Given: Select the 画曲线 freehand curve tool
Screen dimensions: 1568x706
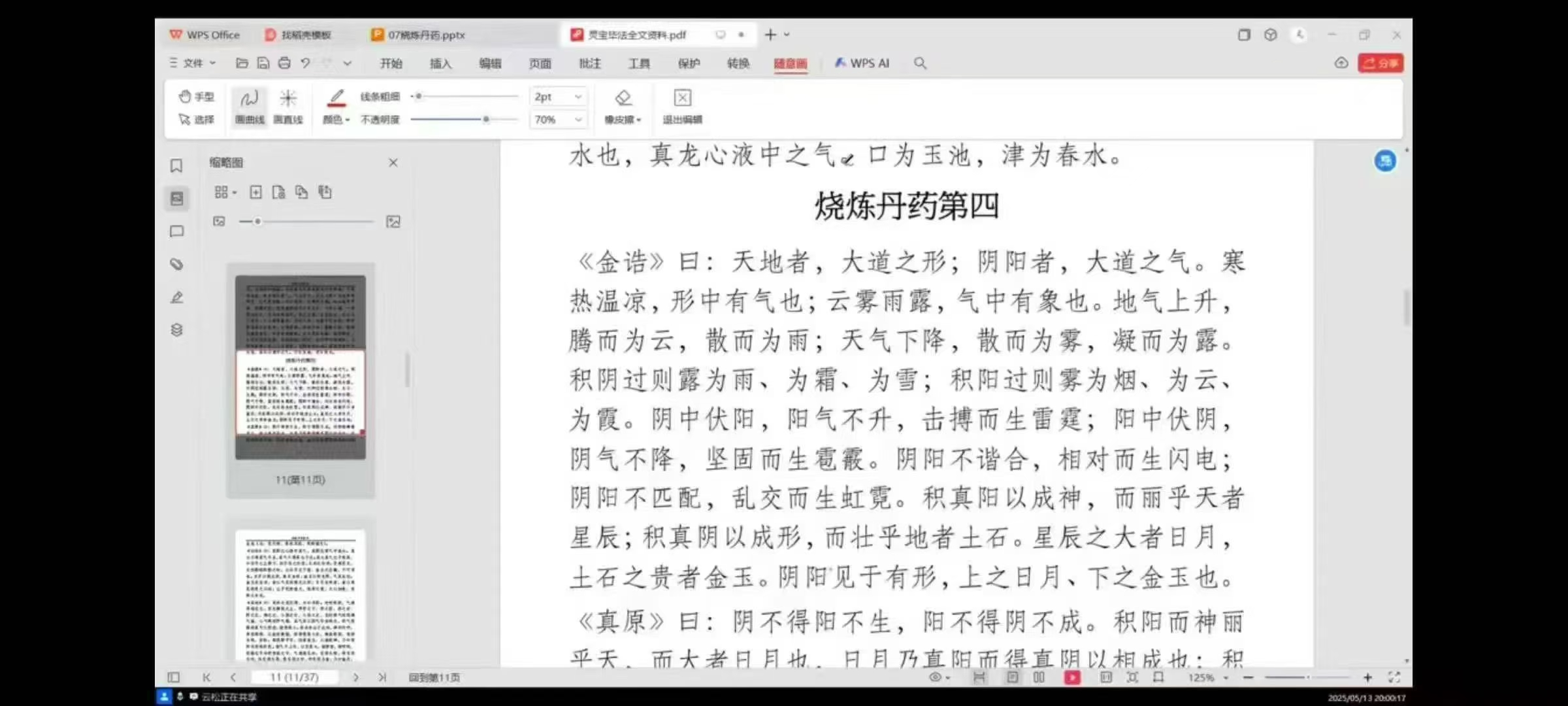Looking at the screenshot, I should click(x=250, y=106).
